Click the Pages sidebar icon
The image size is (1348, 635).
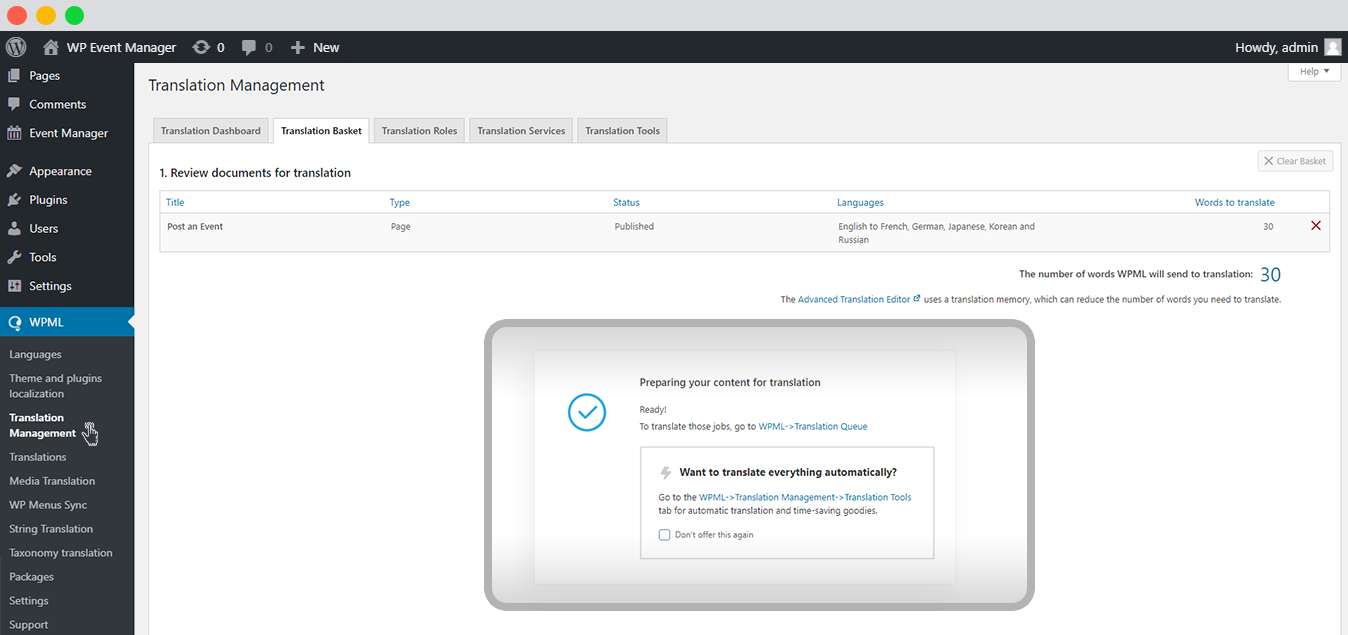(x=14, y=75)
